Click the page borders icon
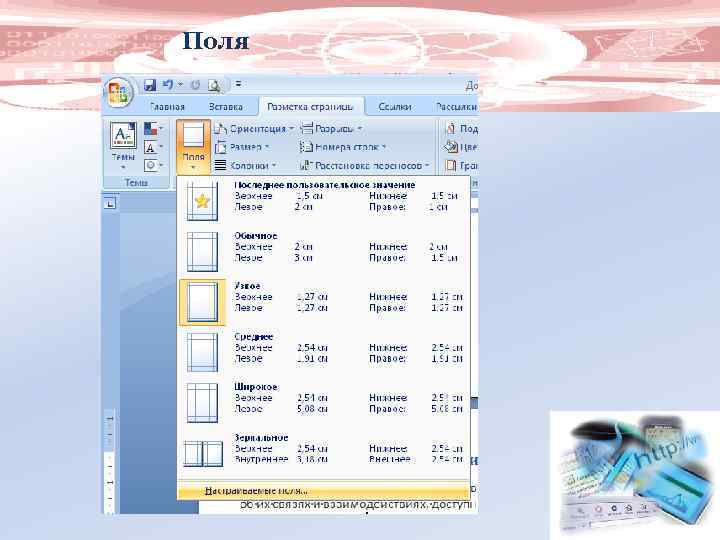 (x=451, y=165)
